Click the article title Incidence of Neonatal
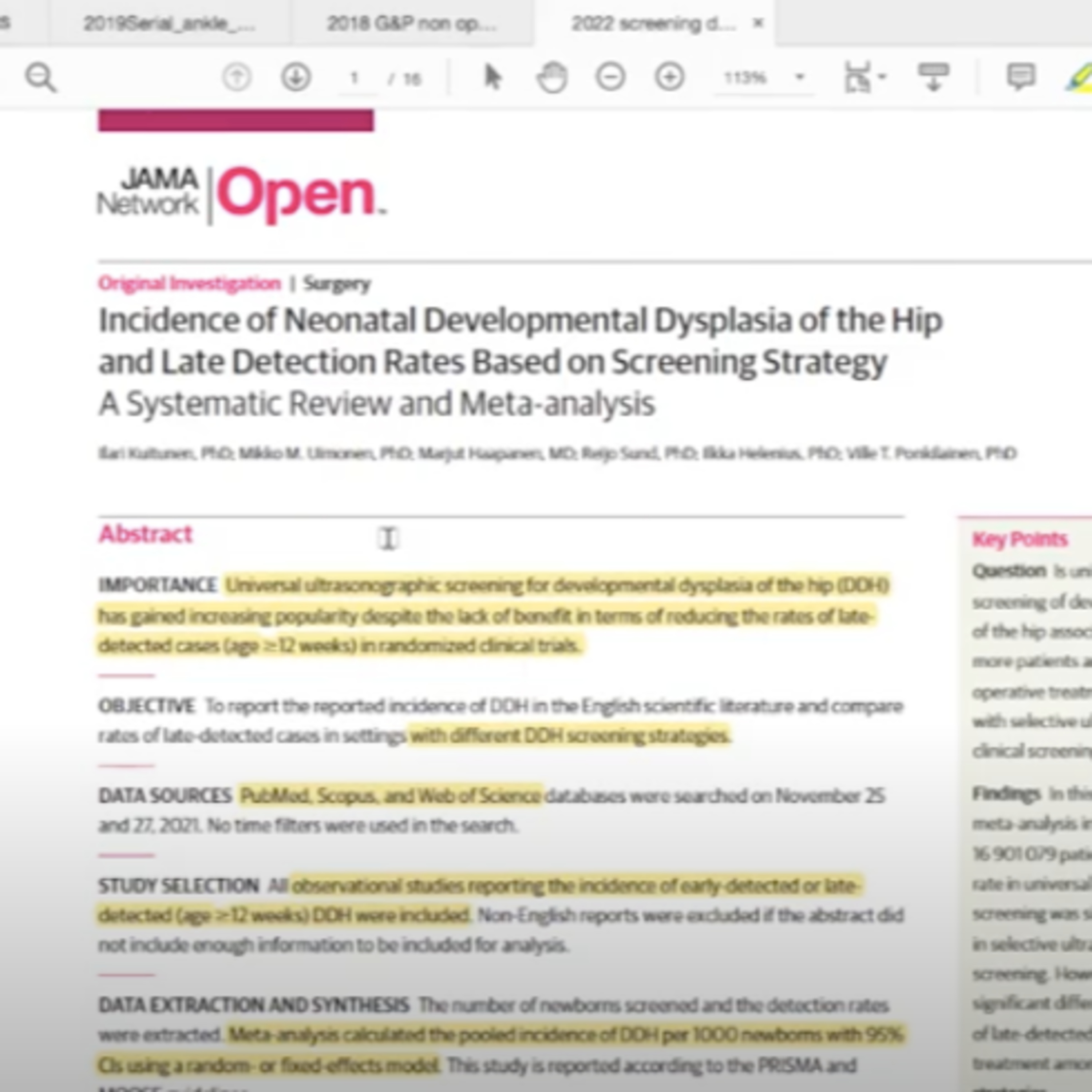Screen dimensions: 1092x1092 click(520, 341)
